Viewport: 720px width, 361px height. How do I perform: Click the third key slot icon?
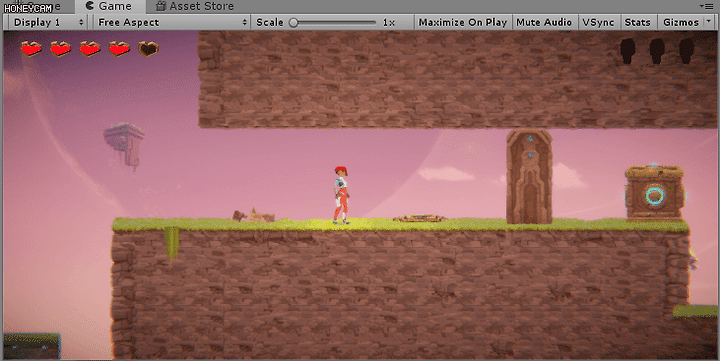(x=686, y=51)
